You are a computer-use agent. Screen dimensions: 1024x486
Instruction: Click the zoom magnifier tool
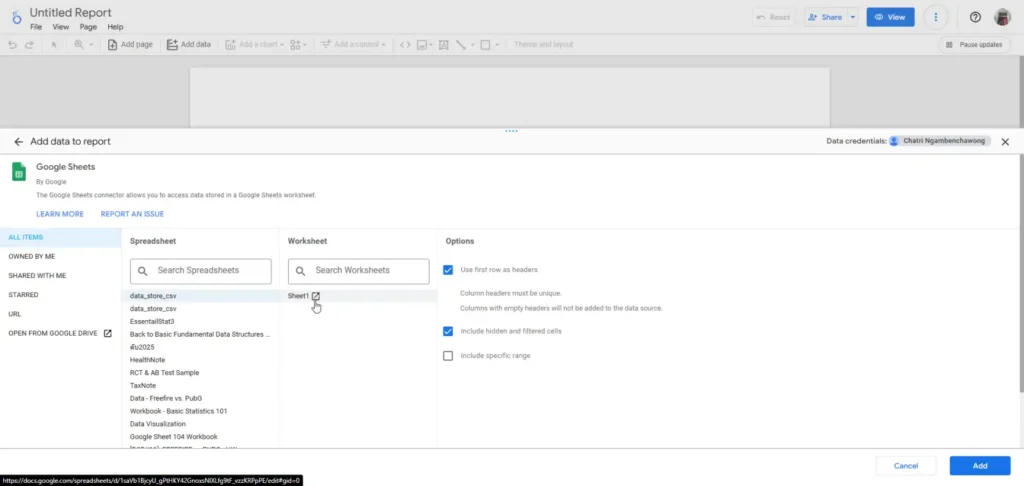(x=79, y=44)
